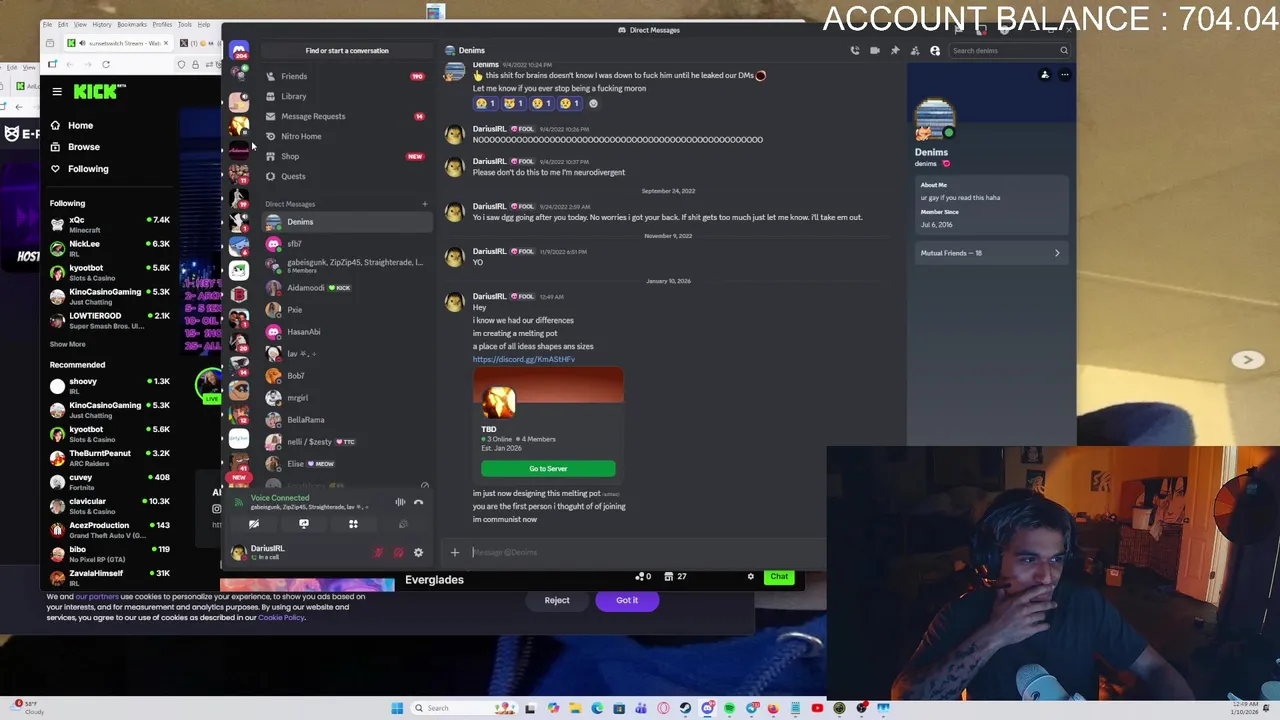Screen dimensions: 1280x720
Task: Click Go to Server button
Action: point(548,468)
